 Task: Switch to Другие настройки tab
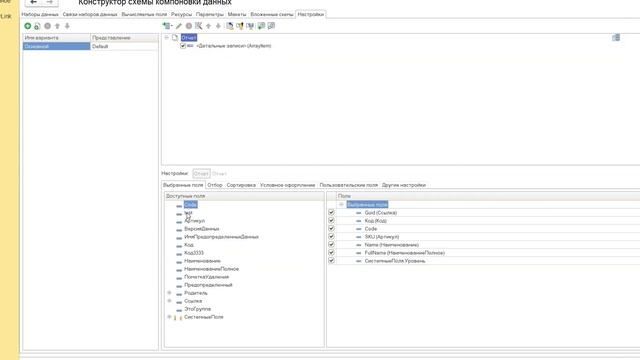pyautogui.click(x=404, y=185)
